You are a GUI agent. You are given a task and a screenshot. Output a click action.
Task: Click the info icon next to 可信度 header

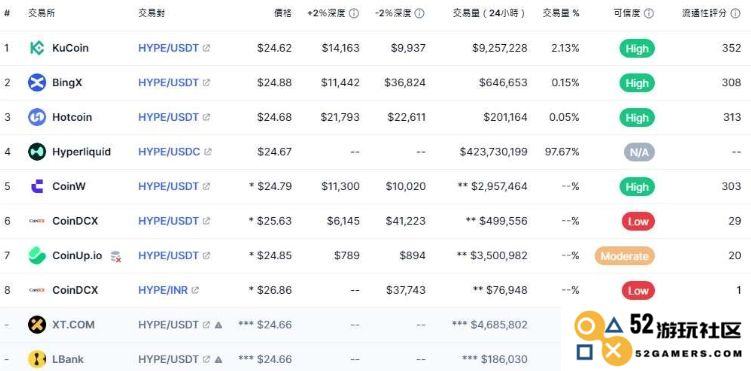(649, 13)
